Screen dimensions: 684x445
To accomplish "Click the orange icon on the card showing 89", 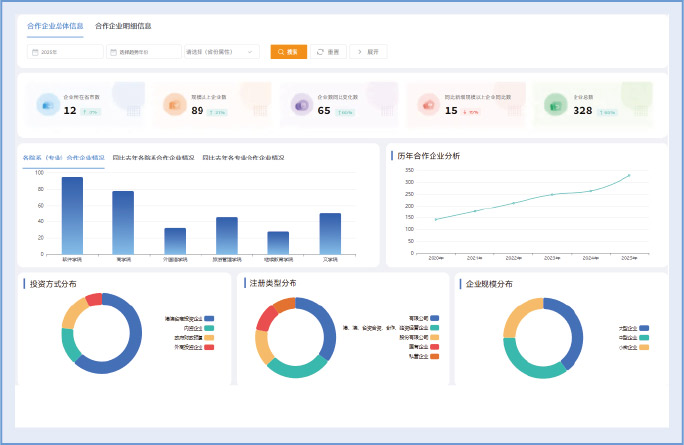I will [x=174, y=105].
